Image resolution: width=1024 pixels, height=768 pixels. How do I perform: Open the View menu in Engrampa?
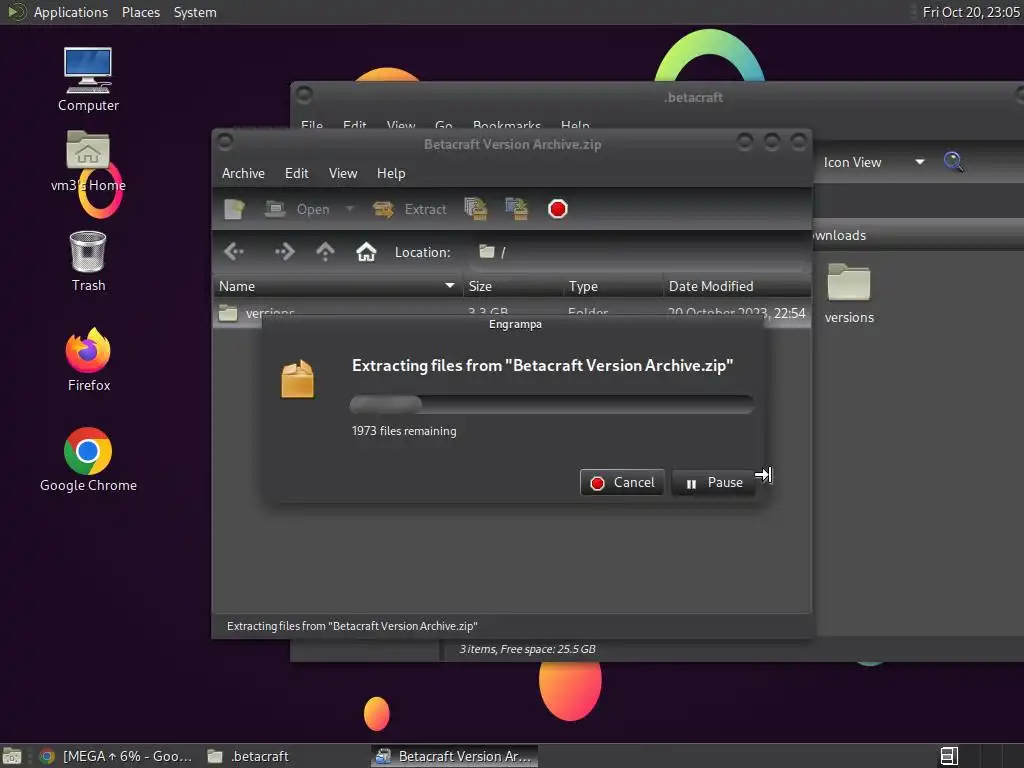pyautogui.click(x=343, y=173)
